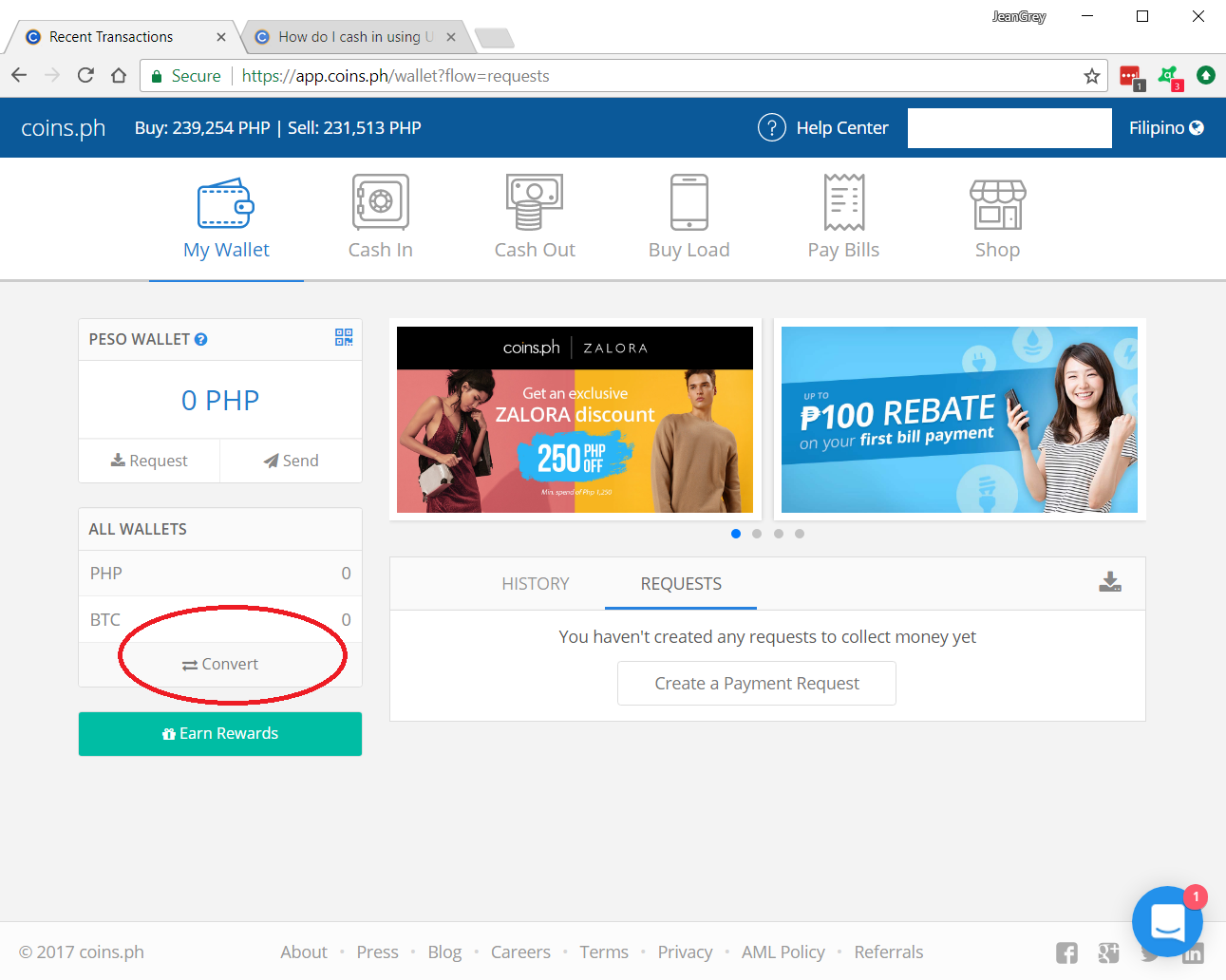Visit the coins.ph Google Plus page
This screenshot has height=980, width=1226.
pos(1108,952)
